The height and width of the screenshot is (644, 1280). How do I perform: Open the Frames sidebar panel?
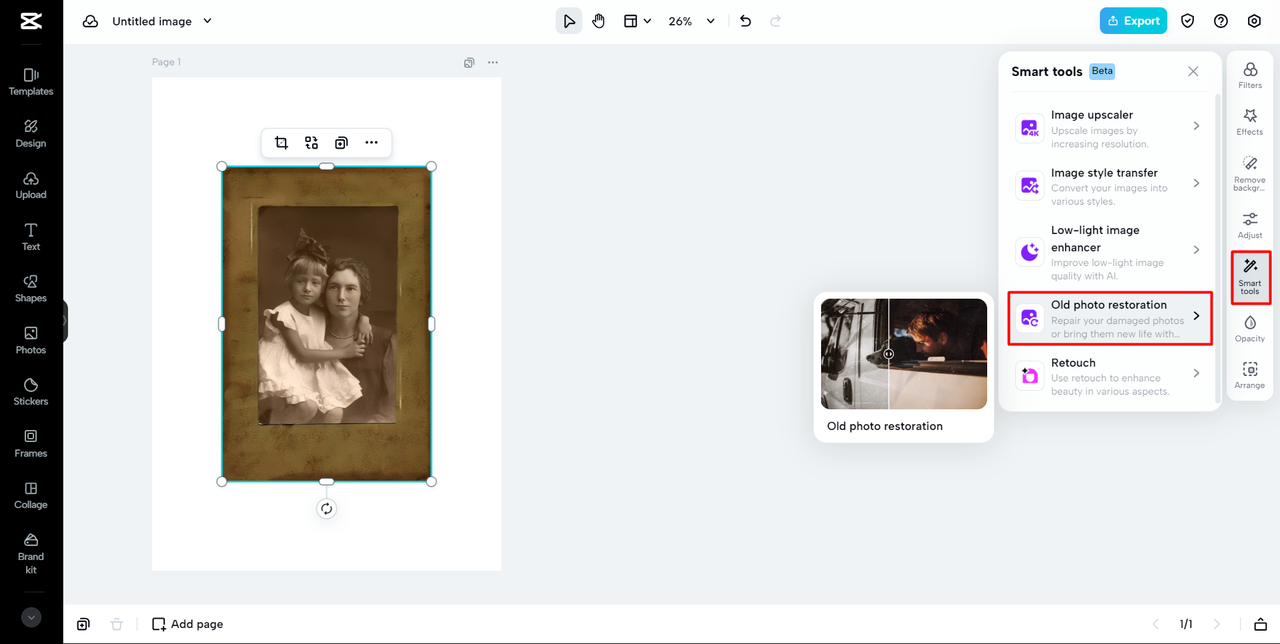click(31, 444)
